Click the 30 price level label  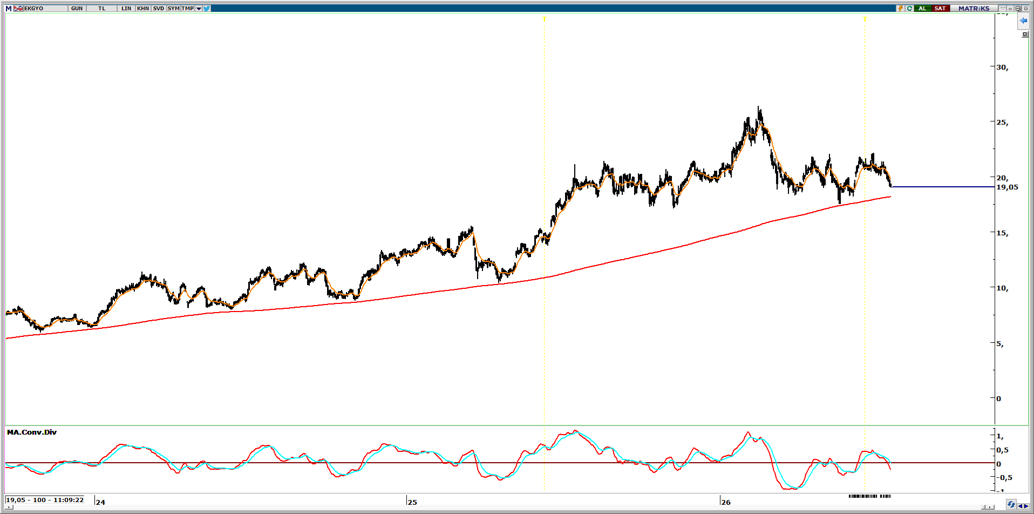[x=1002, y=67]
